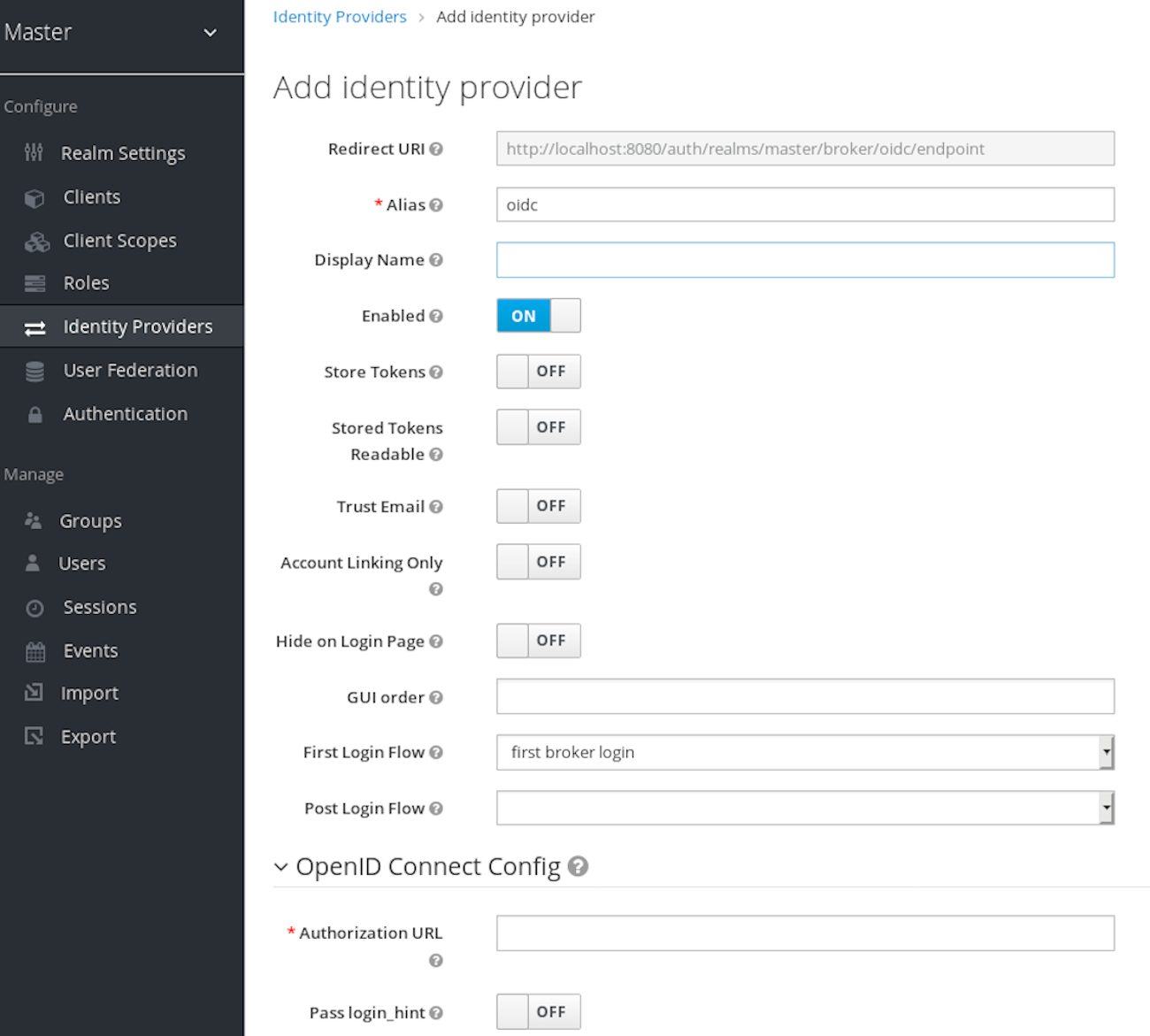The image size is (1150, 1036).
Task: Click help icon next to Post Login Flow
Action: (436, 809)
